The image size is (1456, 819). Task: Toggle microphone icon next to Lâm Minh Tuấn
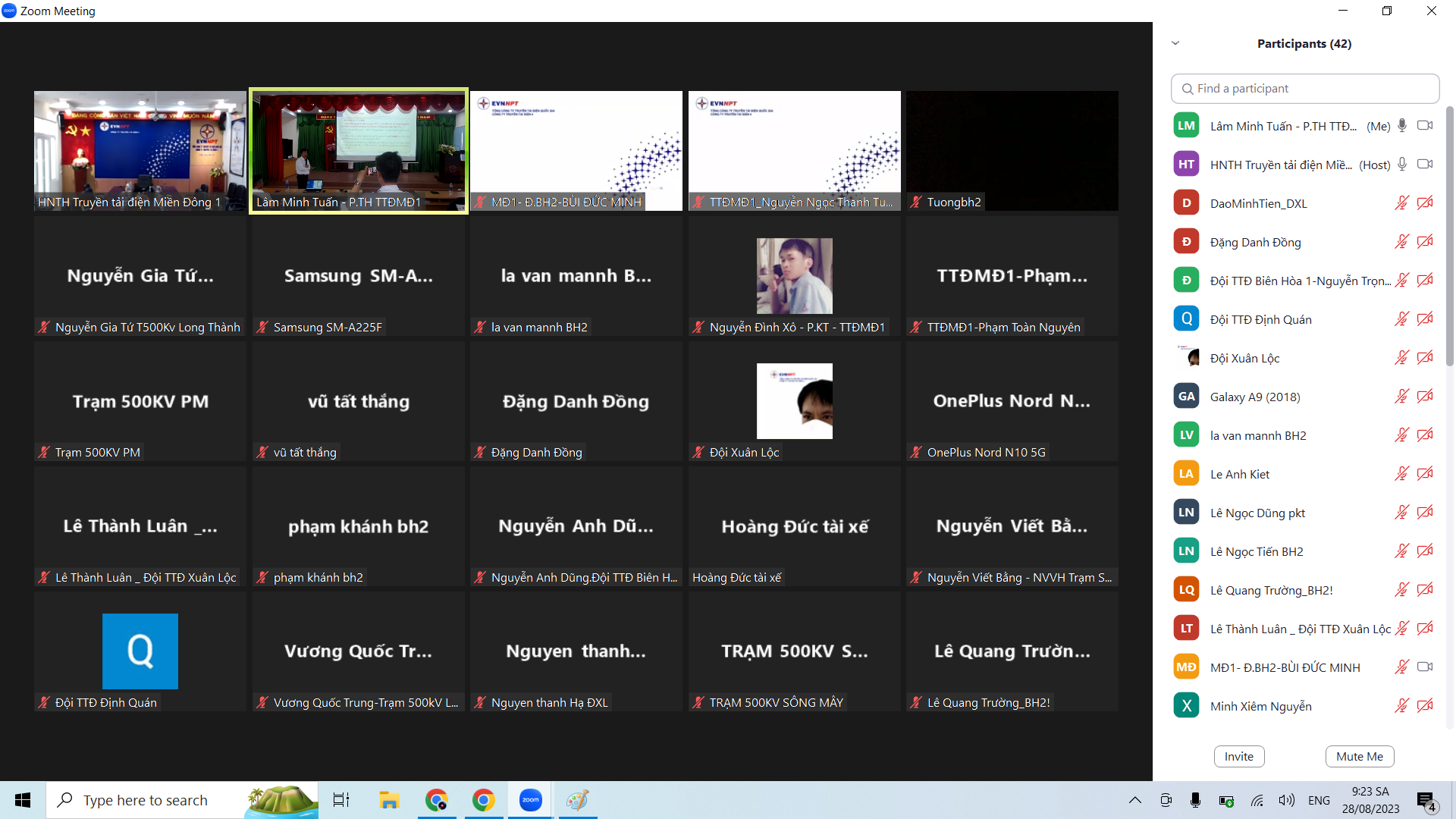tap(1402, 126)
